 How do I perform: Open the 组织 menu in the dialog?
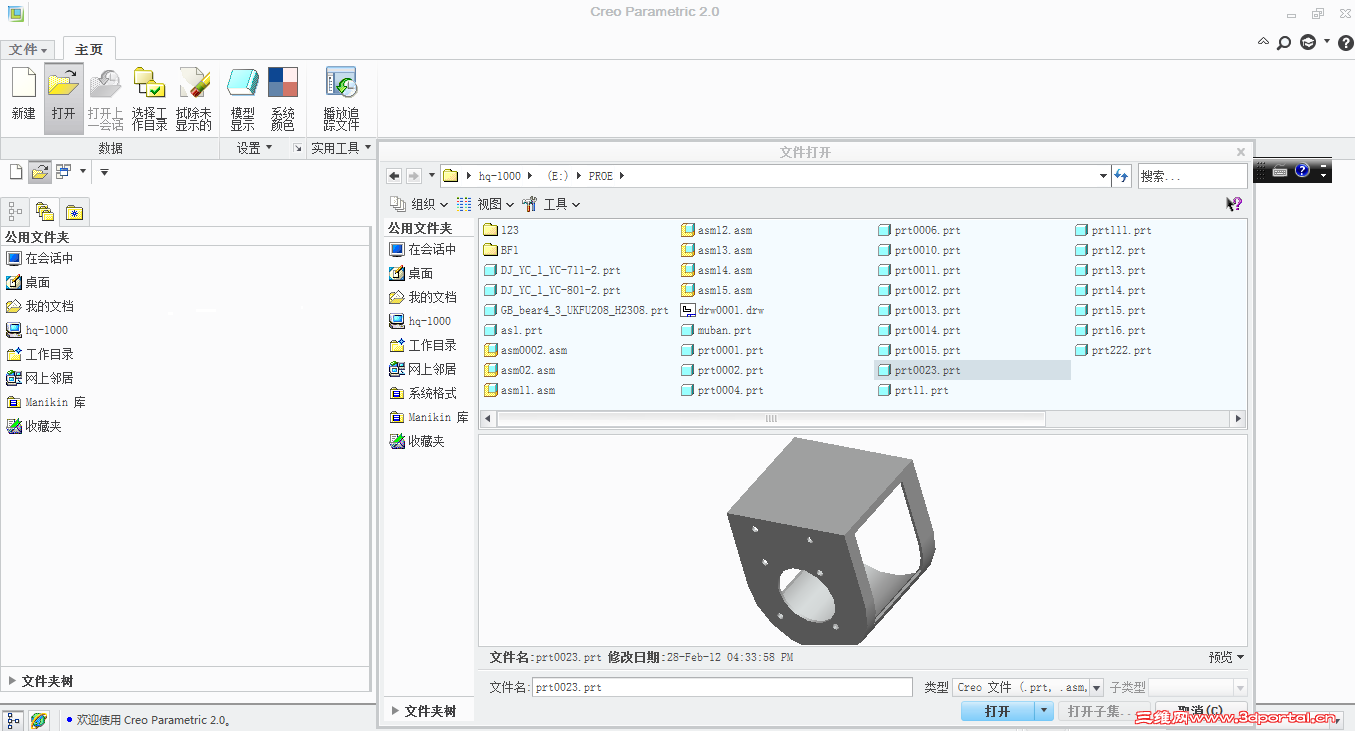419,204
